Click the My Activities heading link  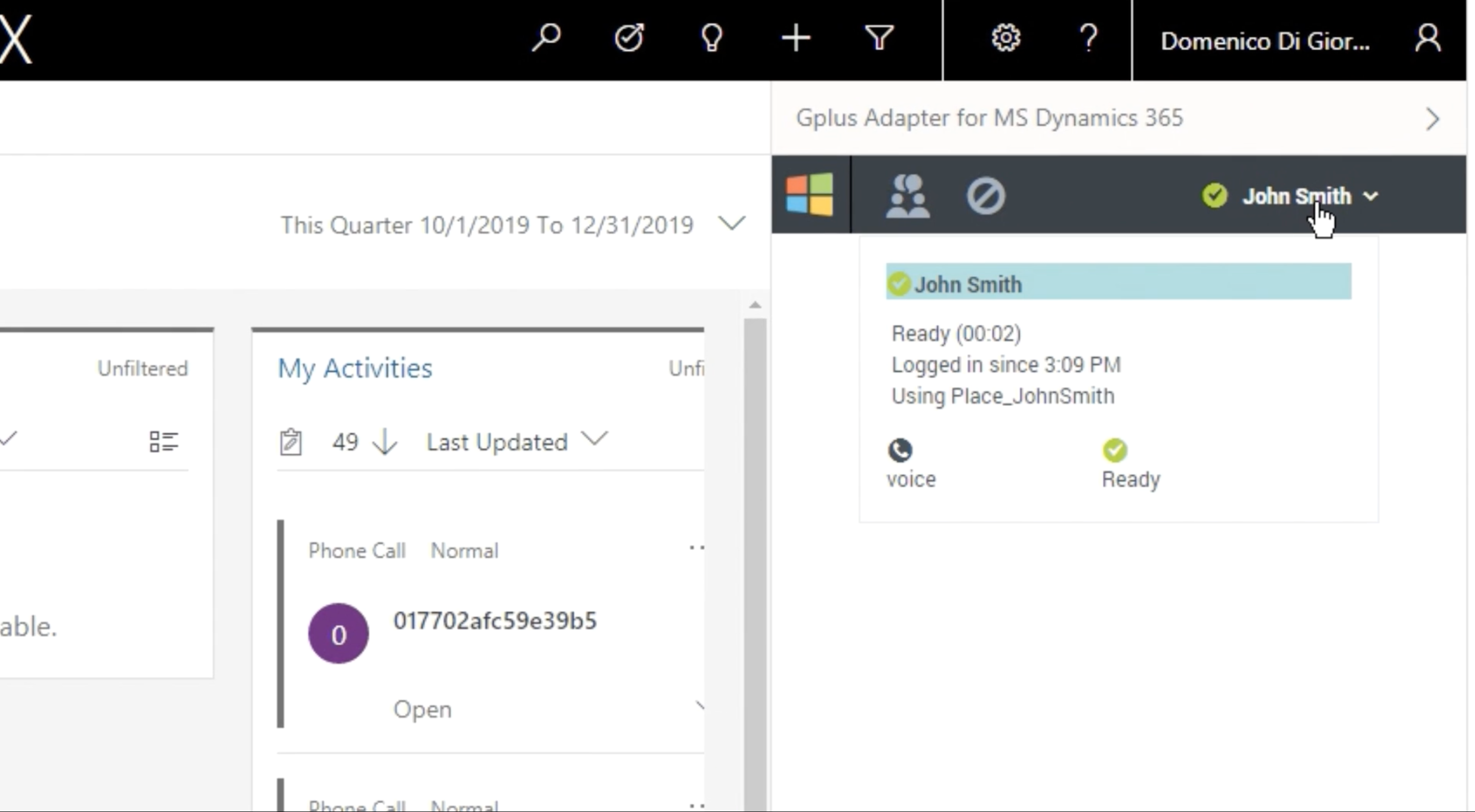click(355, 368)
